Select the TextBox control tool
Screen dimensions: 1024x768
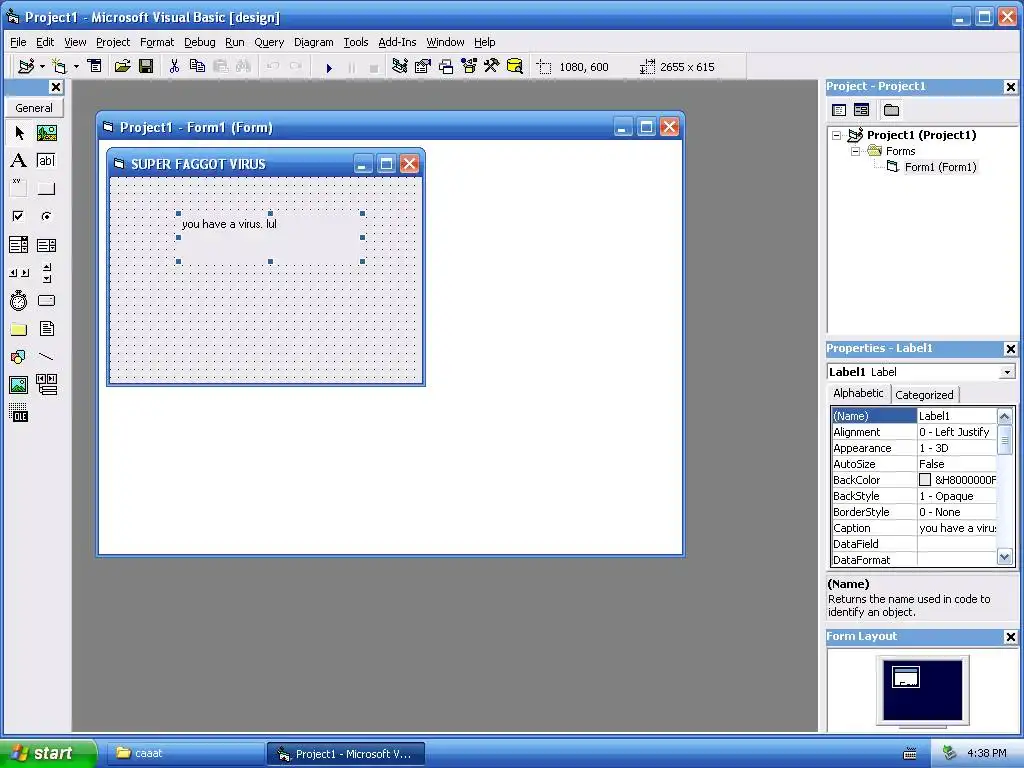pyautogui.click(x=46, y=161)
